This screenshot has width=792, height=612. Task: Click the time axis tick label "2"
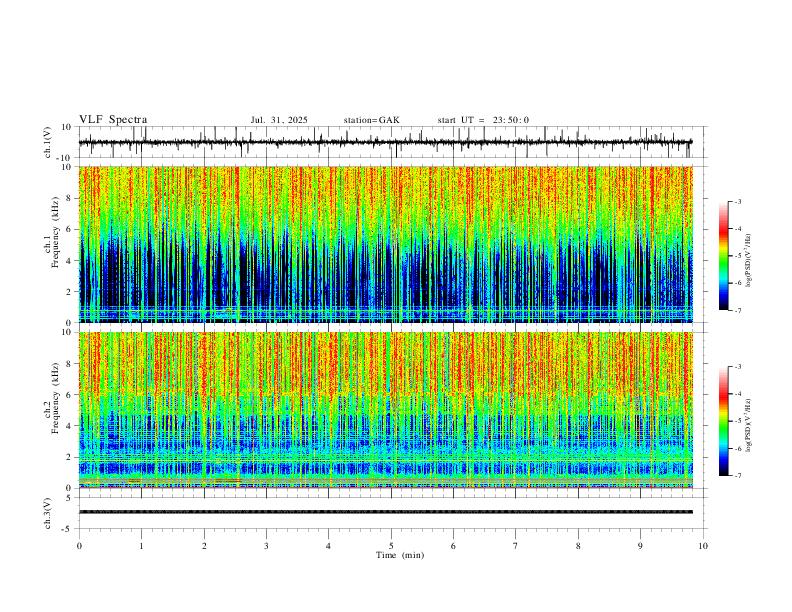[204, 546]
